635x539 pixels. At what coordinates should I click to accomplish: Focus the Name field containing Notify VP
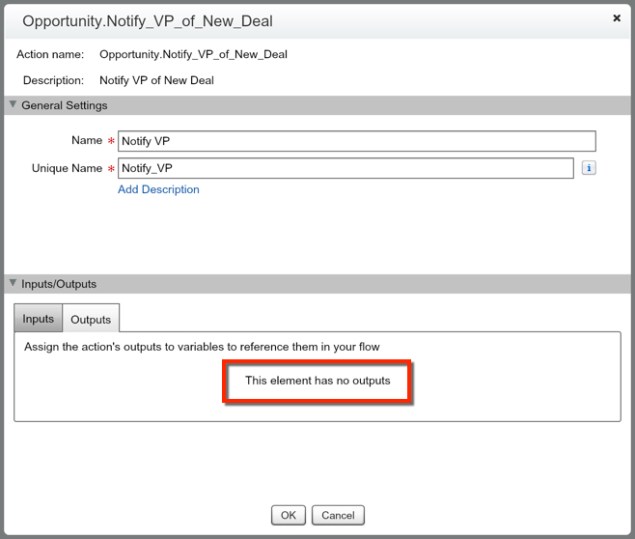(357, 141)
